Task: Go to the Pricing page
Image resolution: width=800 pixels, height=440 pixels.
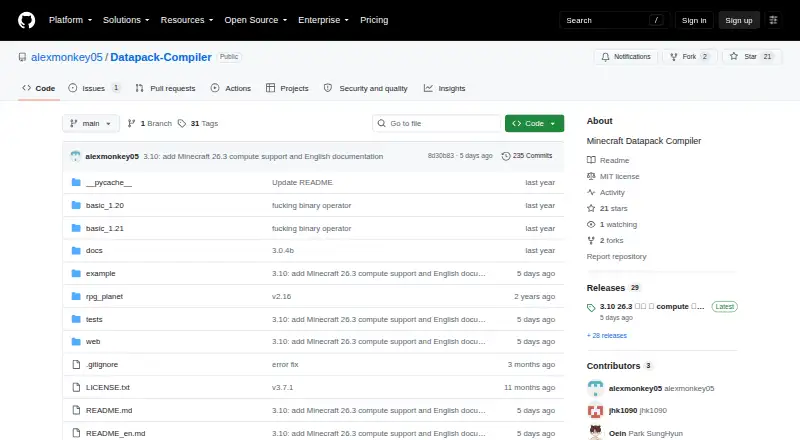Action: (374, 20)
